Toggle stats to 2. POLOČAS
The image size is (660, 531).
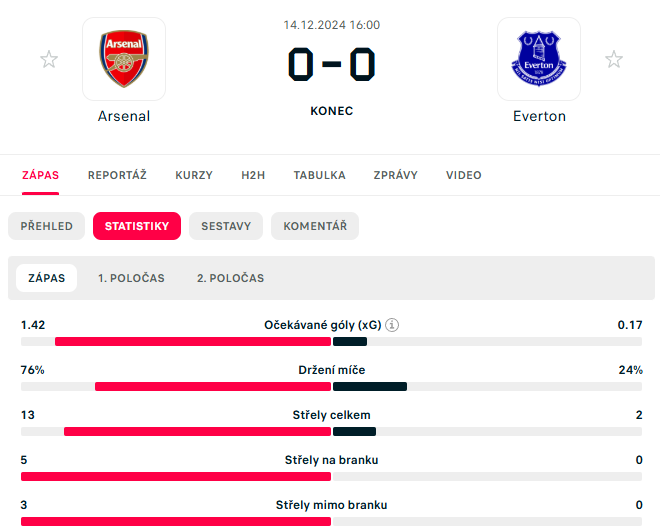[231, 278]
